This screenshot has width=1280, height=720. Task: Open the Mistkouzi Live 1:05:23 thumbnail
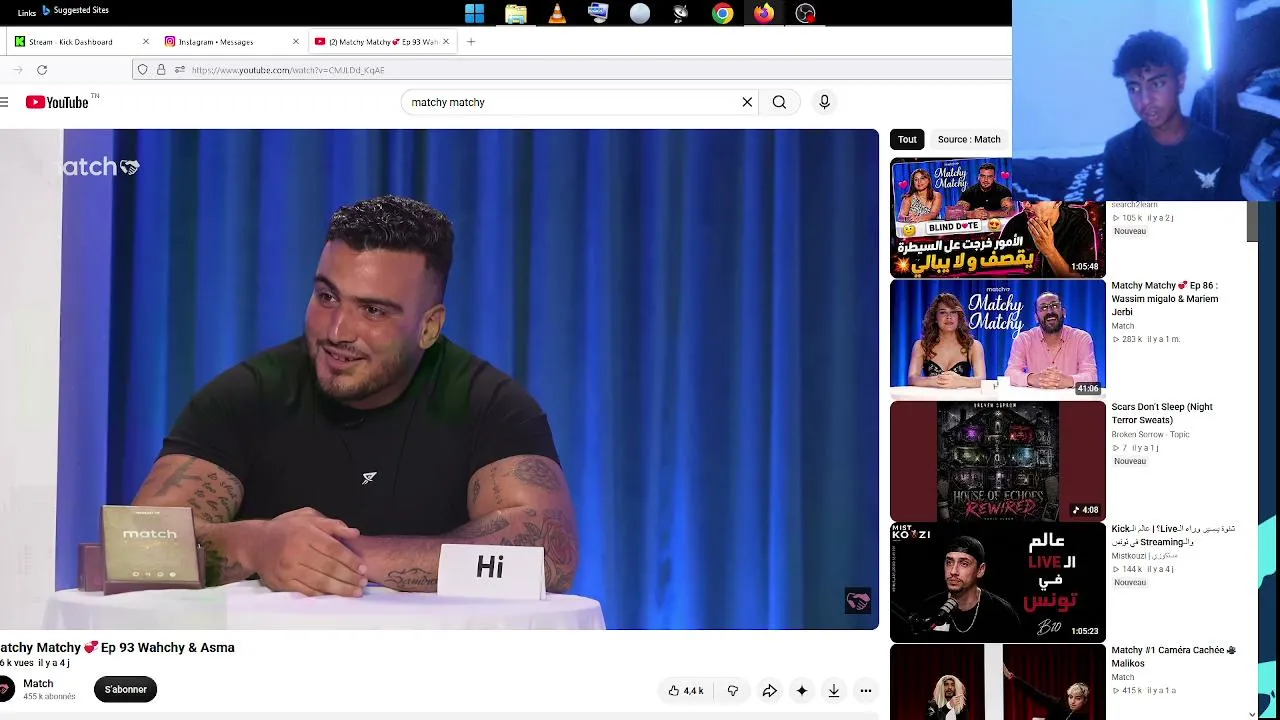(x=998, y=583)
